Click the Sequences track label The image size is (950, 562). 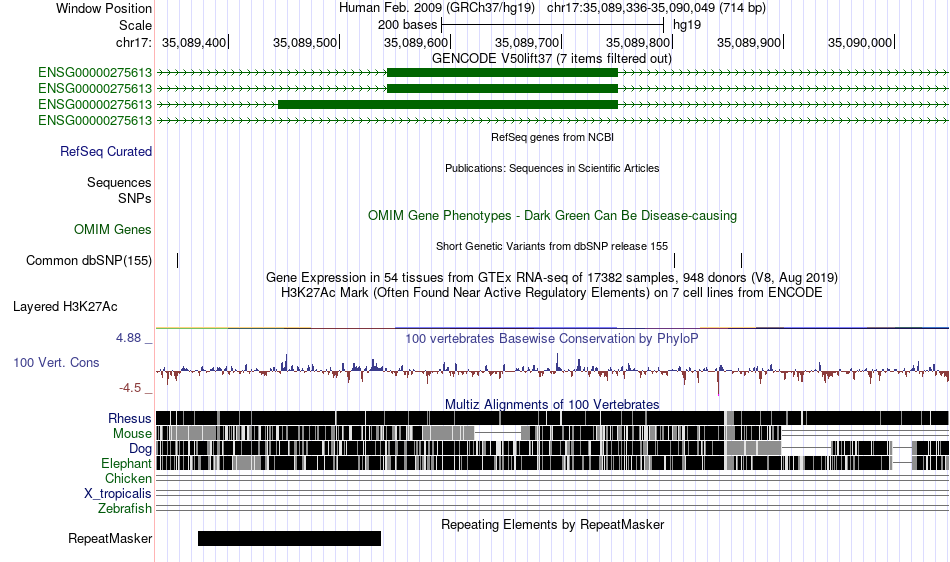pos(119,182)
